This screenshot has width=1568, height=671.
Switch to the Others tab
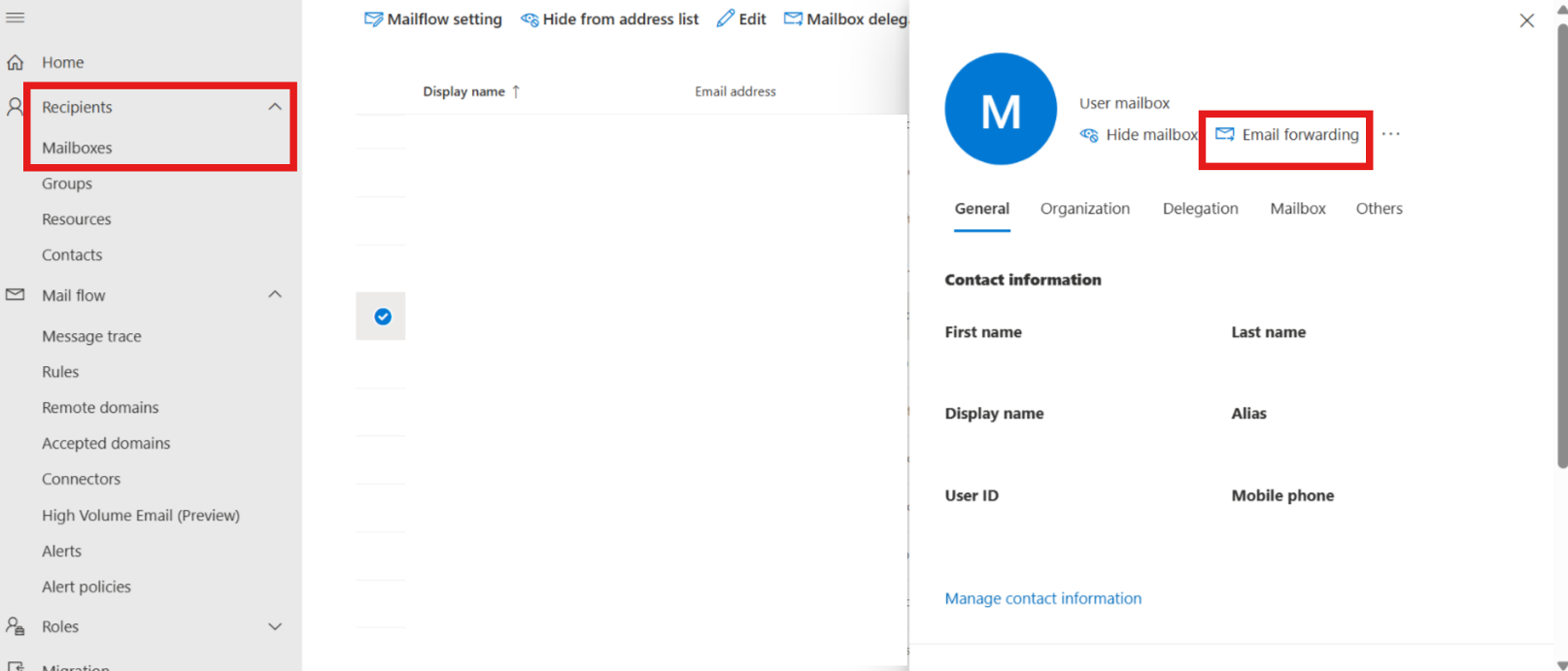point(1380,209)
